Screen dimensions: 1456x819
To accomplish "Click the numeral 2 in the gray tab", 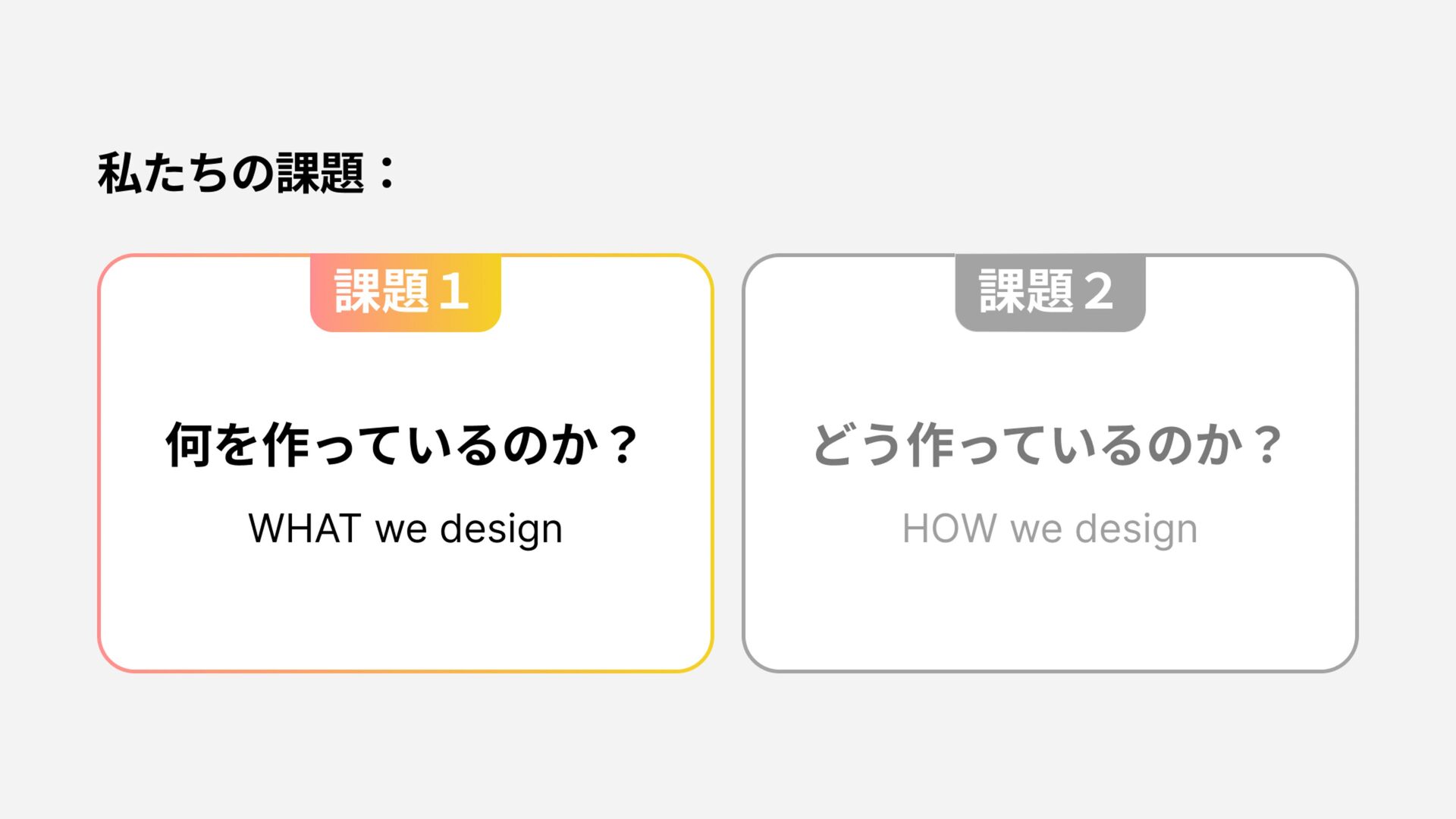I will coord(1098,292).
